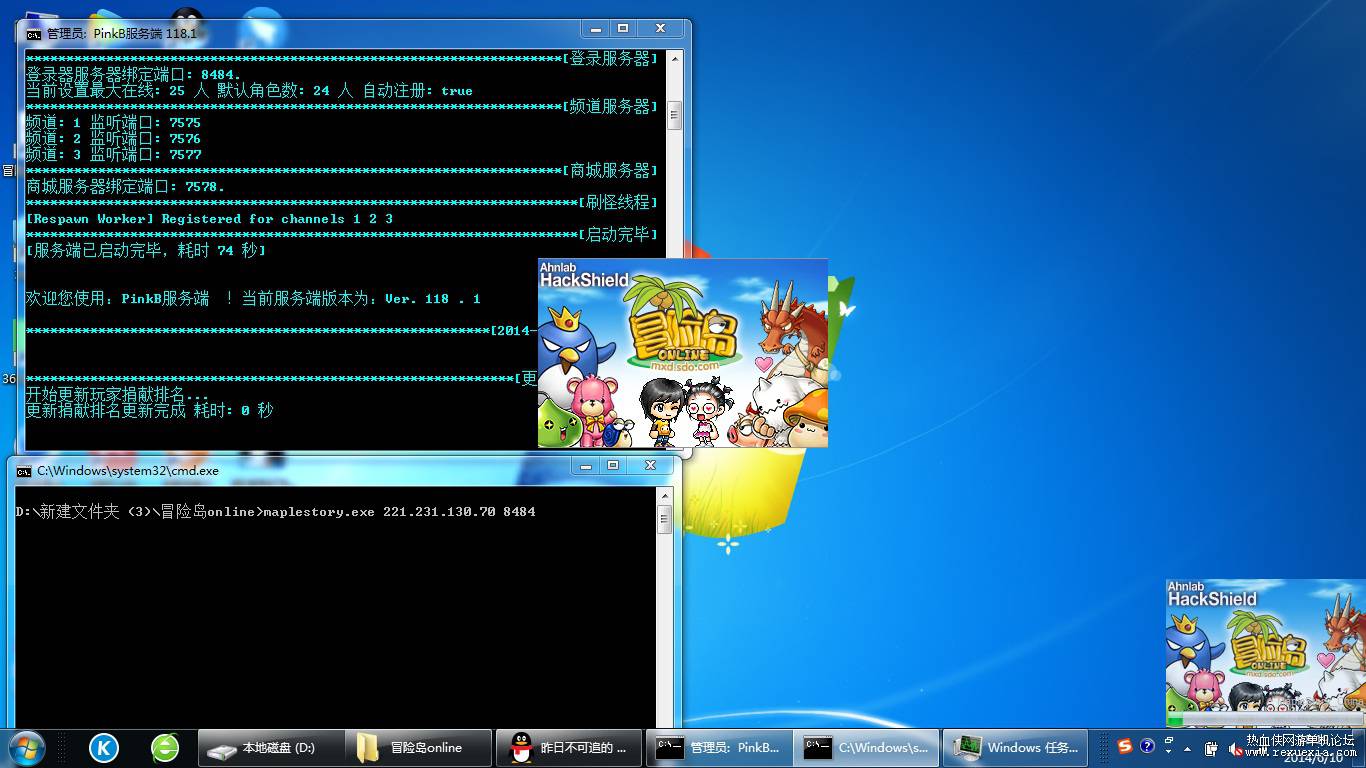This screenshot has height=768, width=1366.
Task: Click 欢迎您使用: PinkB服务端 version line
Action: 253,299
